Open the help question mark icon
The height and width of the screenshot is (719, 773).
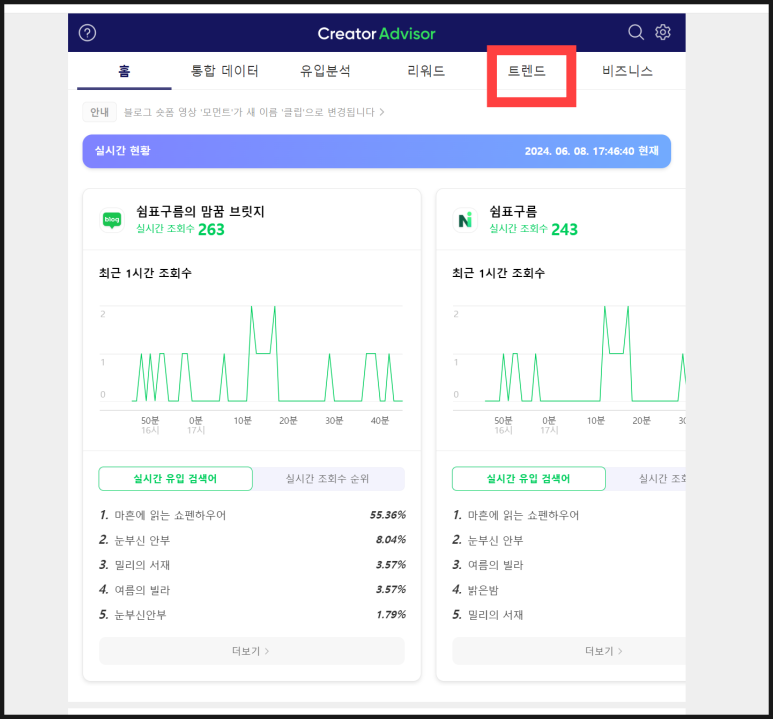(x=87, y=33)
